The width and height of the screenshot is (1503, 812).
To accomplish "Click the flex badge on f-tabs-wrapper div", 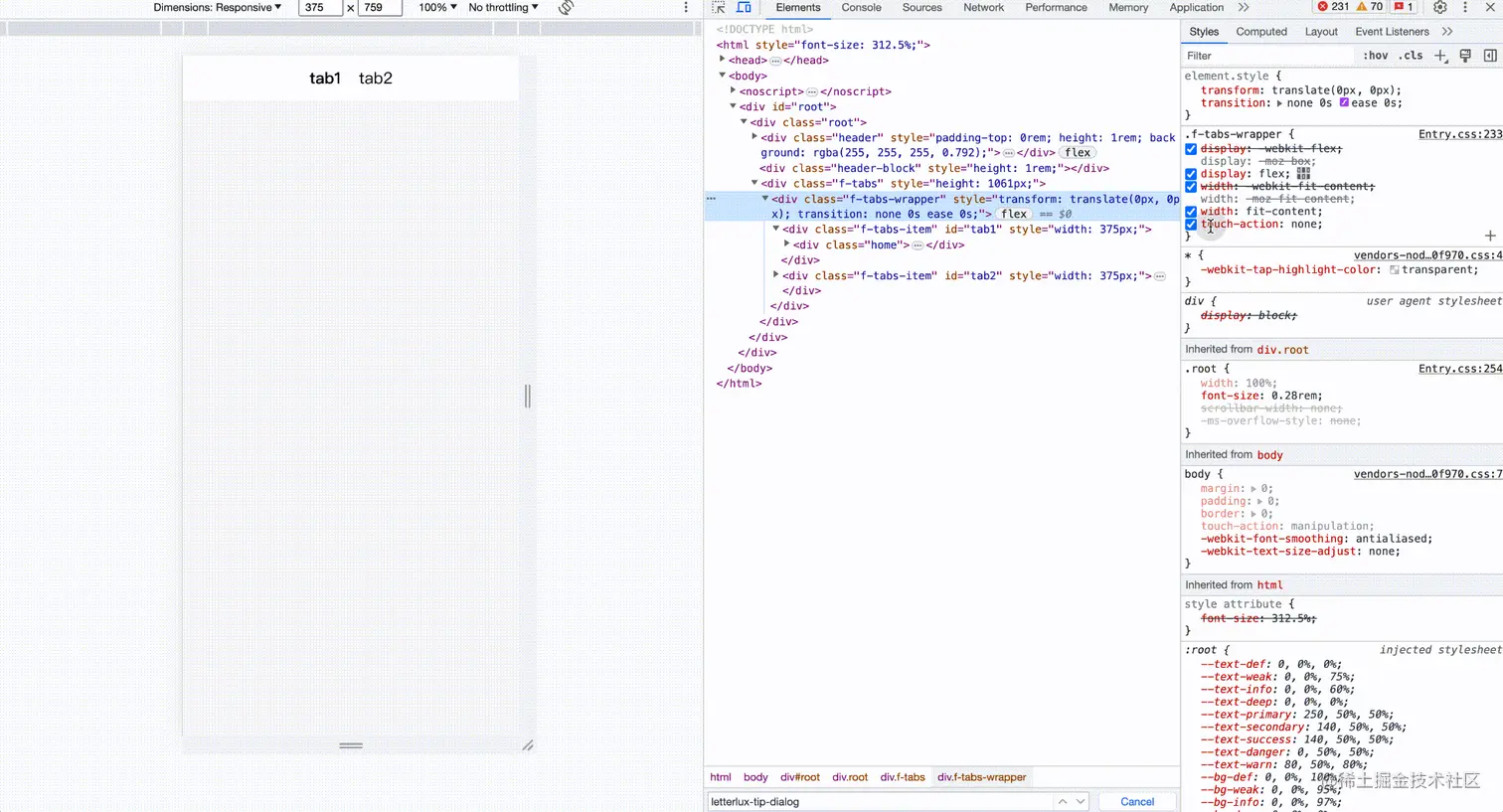I will [x=1014, y=214].
